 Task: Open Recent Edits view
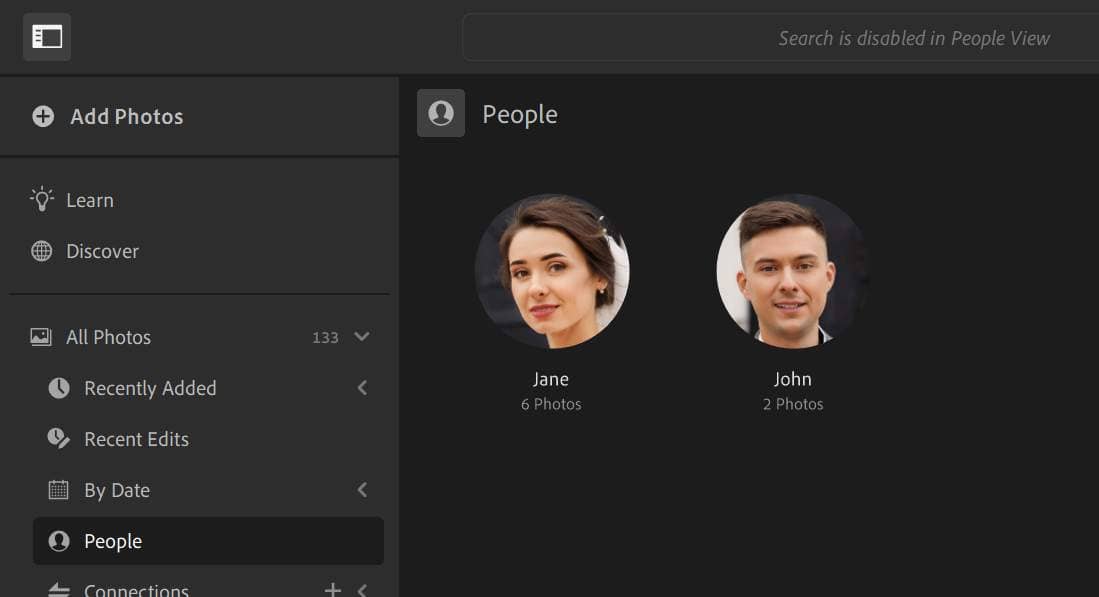click(137, 439)
